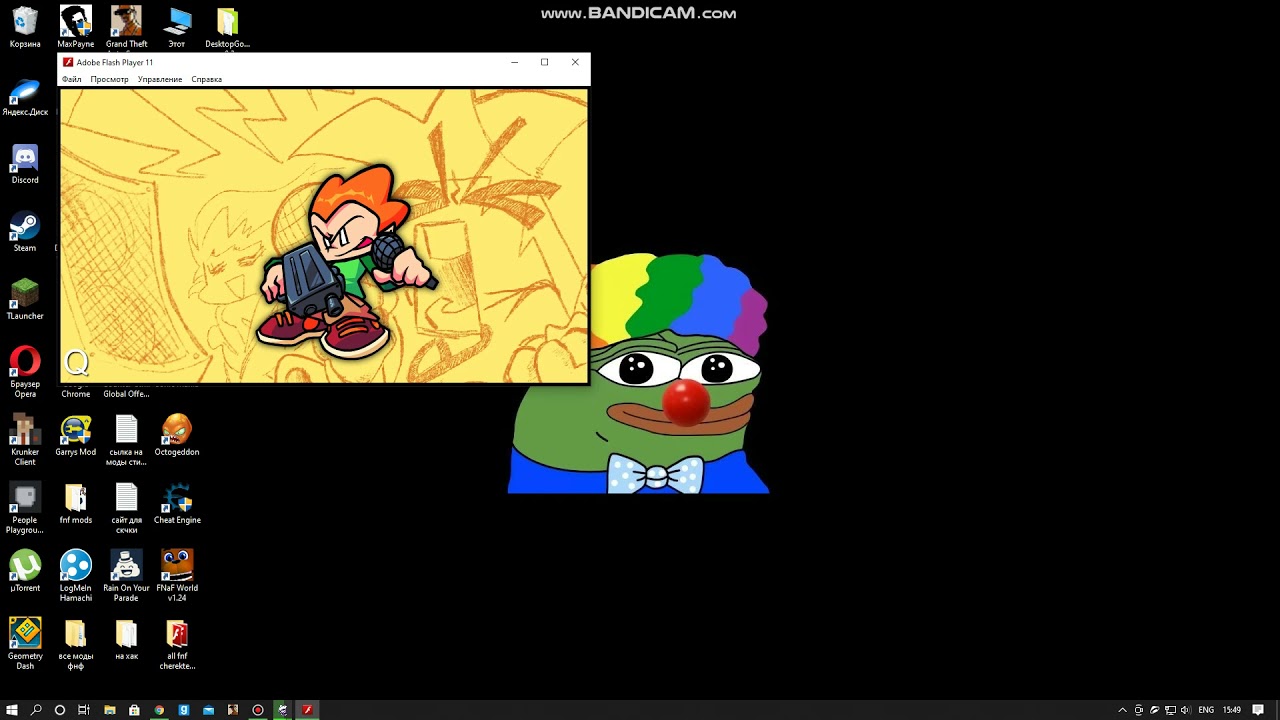Open the Корзина recycle bin icon
Viewport: 1280px width, 720px height.
25,27
